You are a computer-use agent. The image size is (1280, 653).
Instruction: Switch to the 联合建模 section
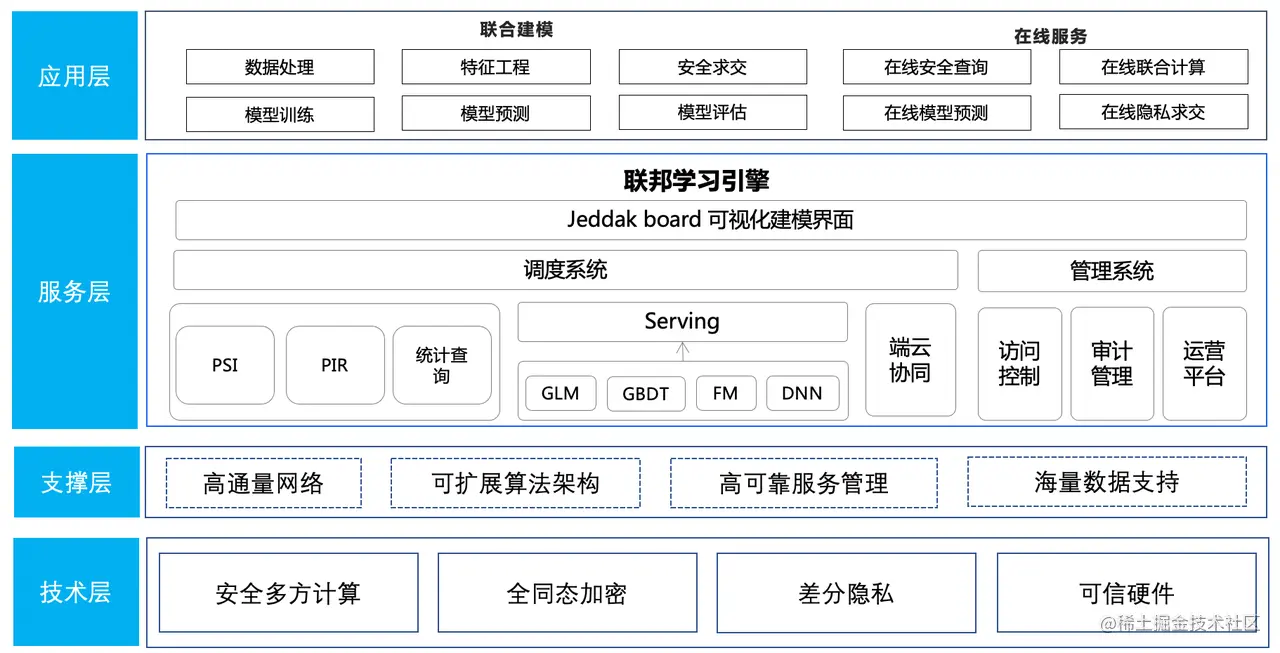pos(514,30)
